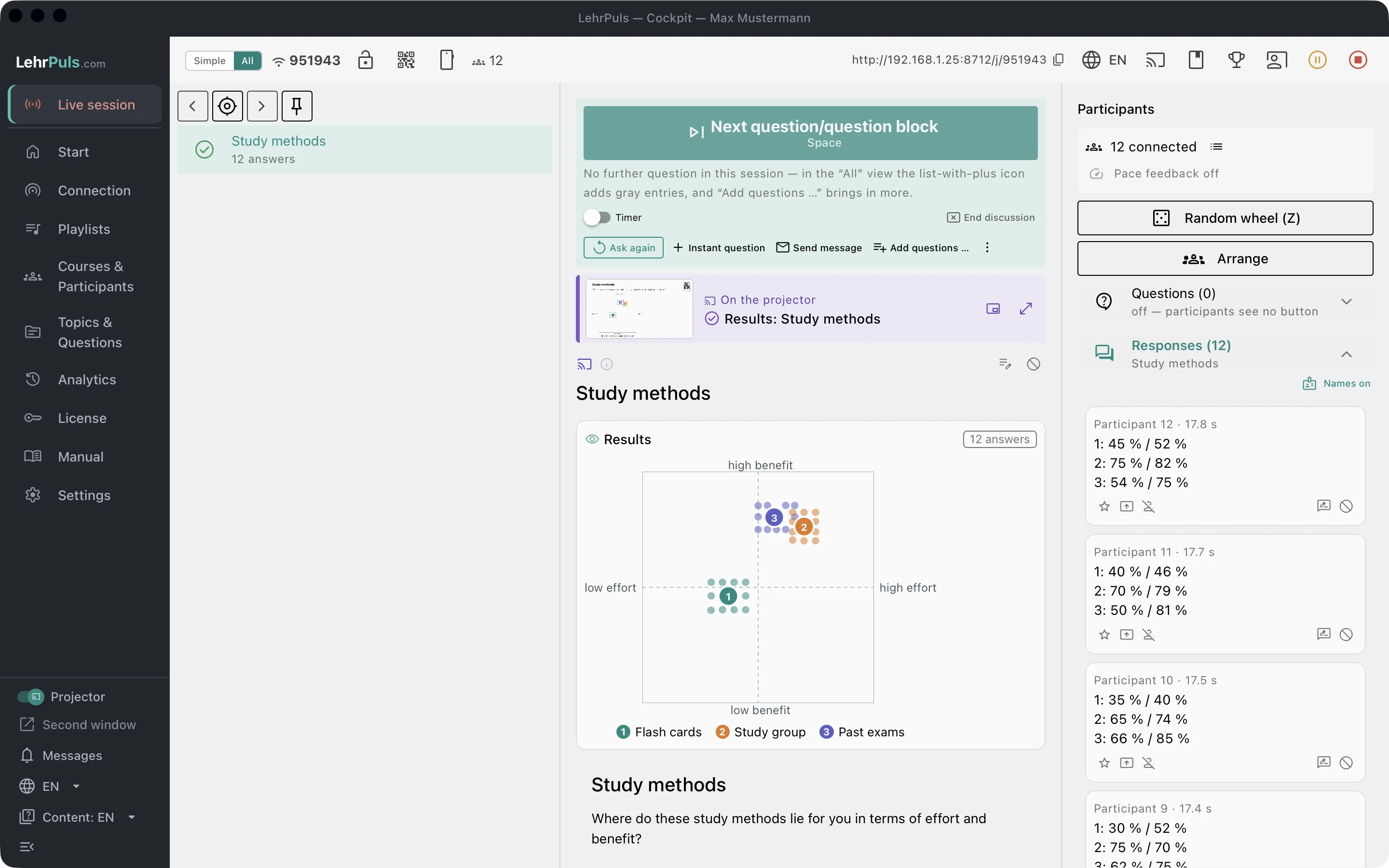Screen dimensions: 1389x868
Task: Open the sidebar EN language dropdown
Action: 50,787
